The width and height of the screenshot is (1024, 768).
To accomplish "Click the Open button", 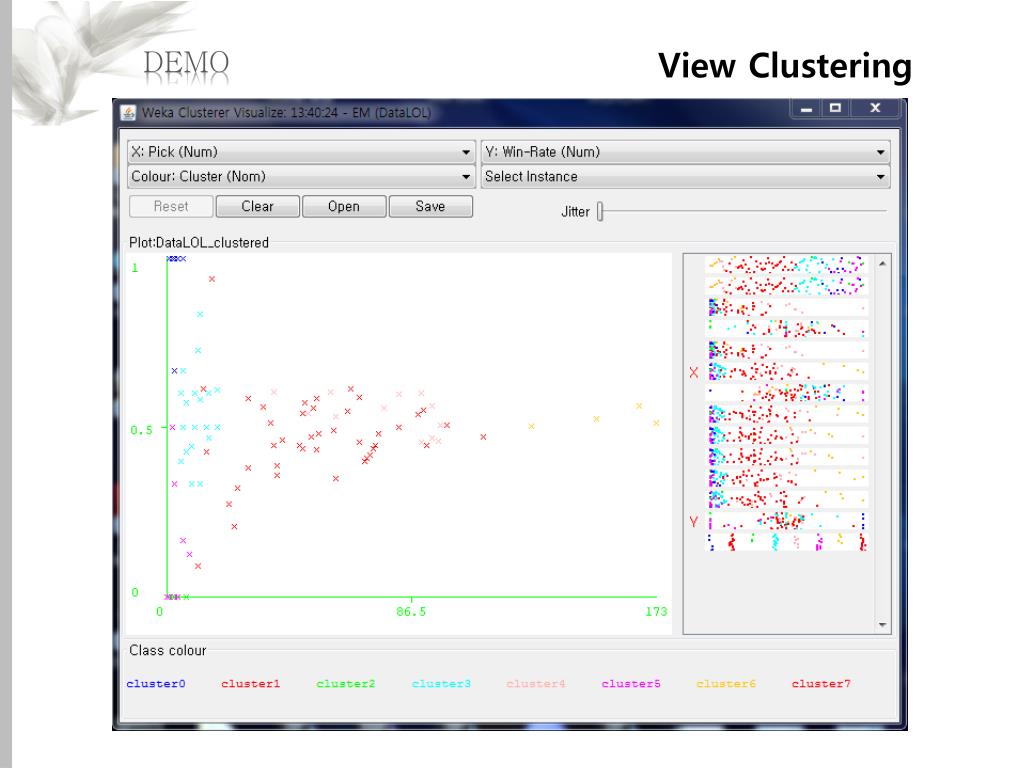I will 344,206.
